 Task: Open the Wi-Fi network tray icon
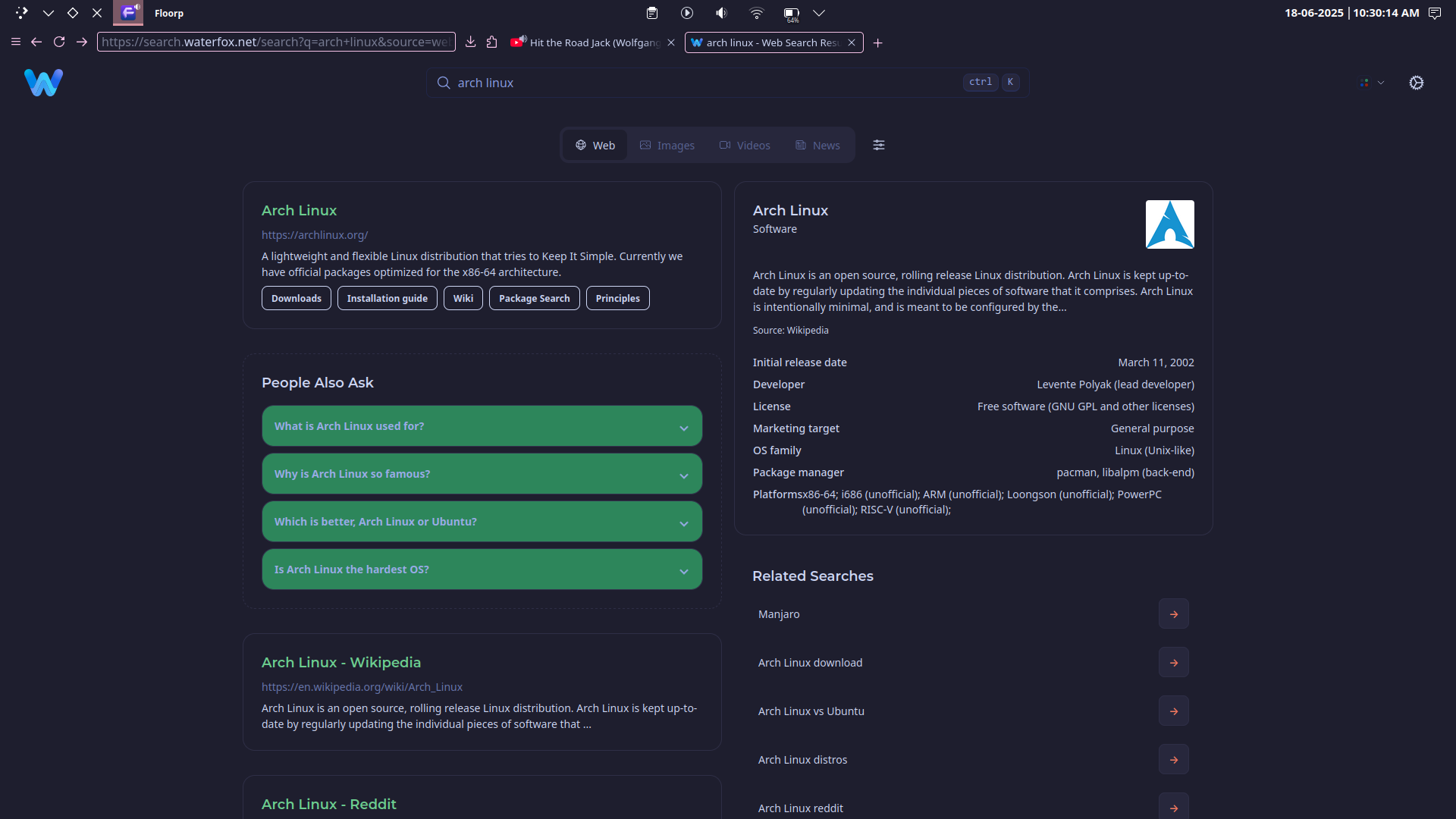point(756,13)
